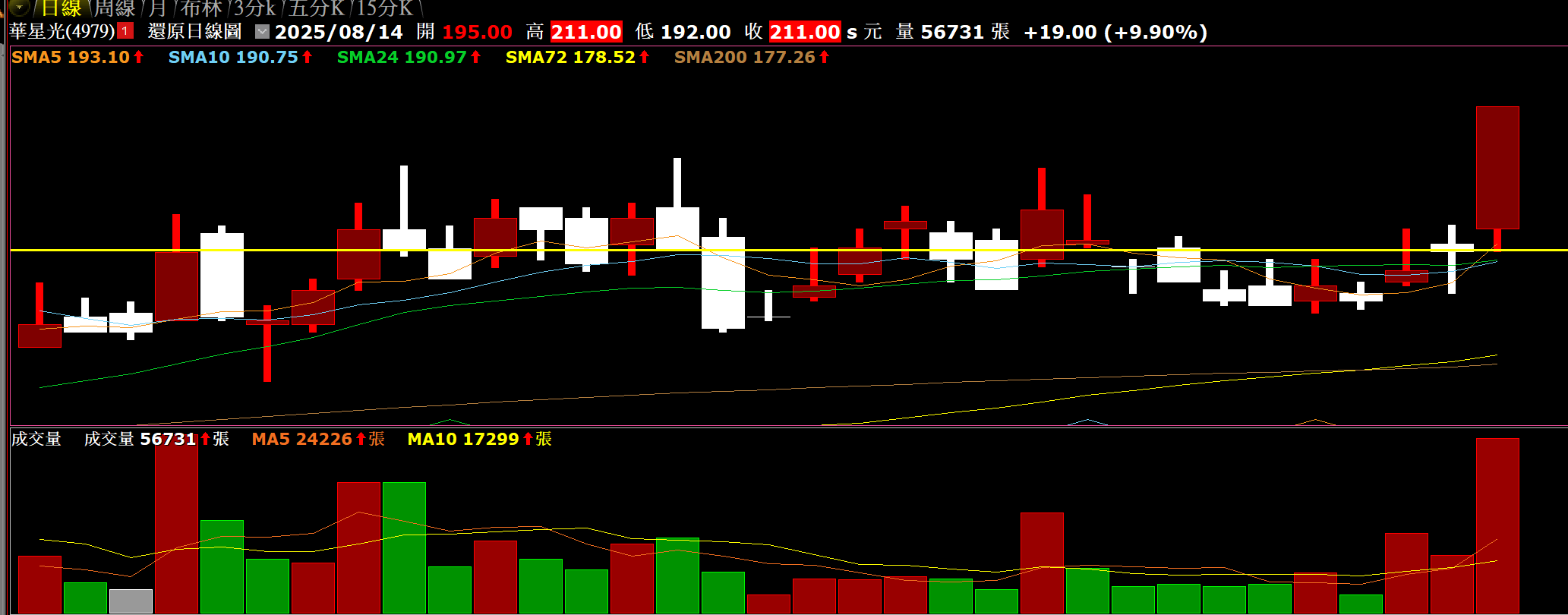Switch to the 3分k chart tab
1568x615 pixels.
tap(254, 8)
